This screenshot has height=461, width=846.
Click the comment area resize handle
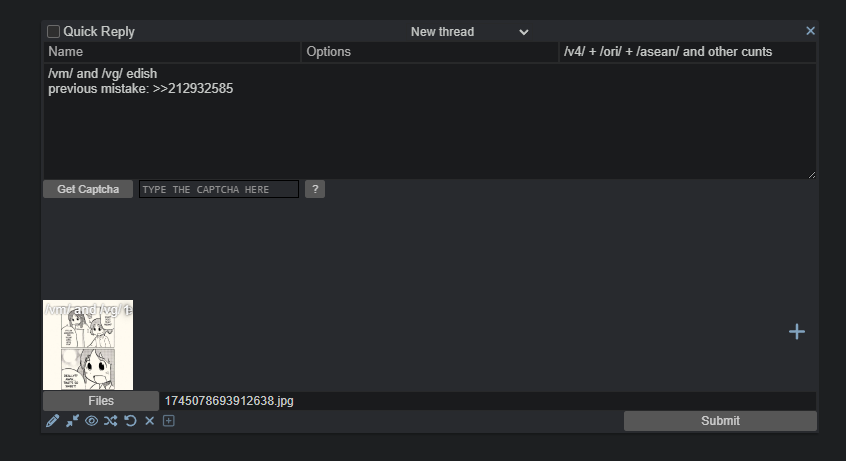point(811,174)
